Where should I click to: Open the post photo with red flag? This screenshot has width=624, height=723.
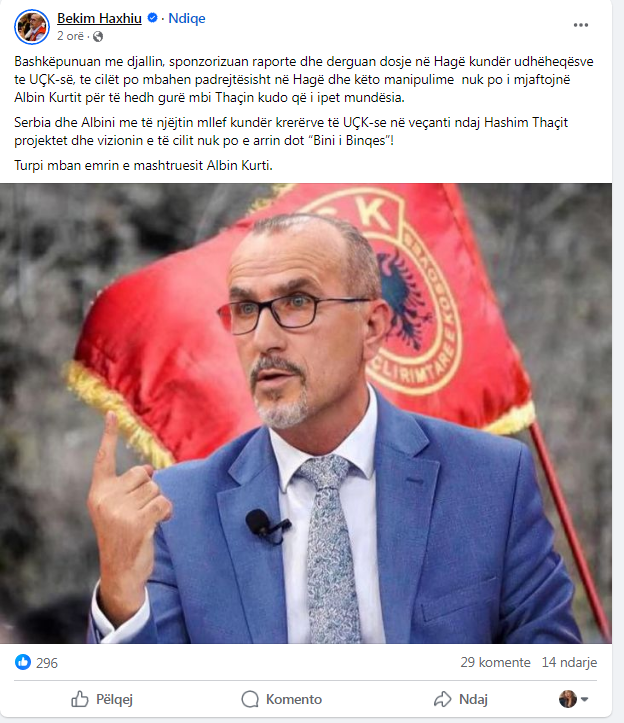point(306,413)
